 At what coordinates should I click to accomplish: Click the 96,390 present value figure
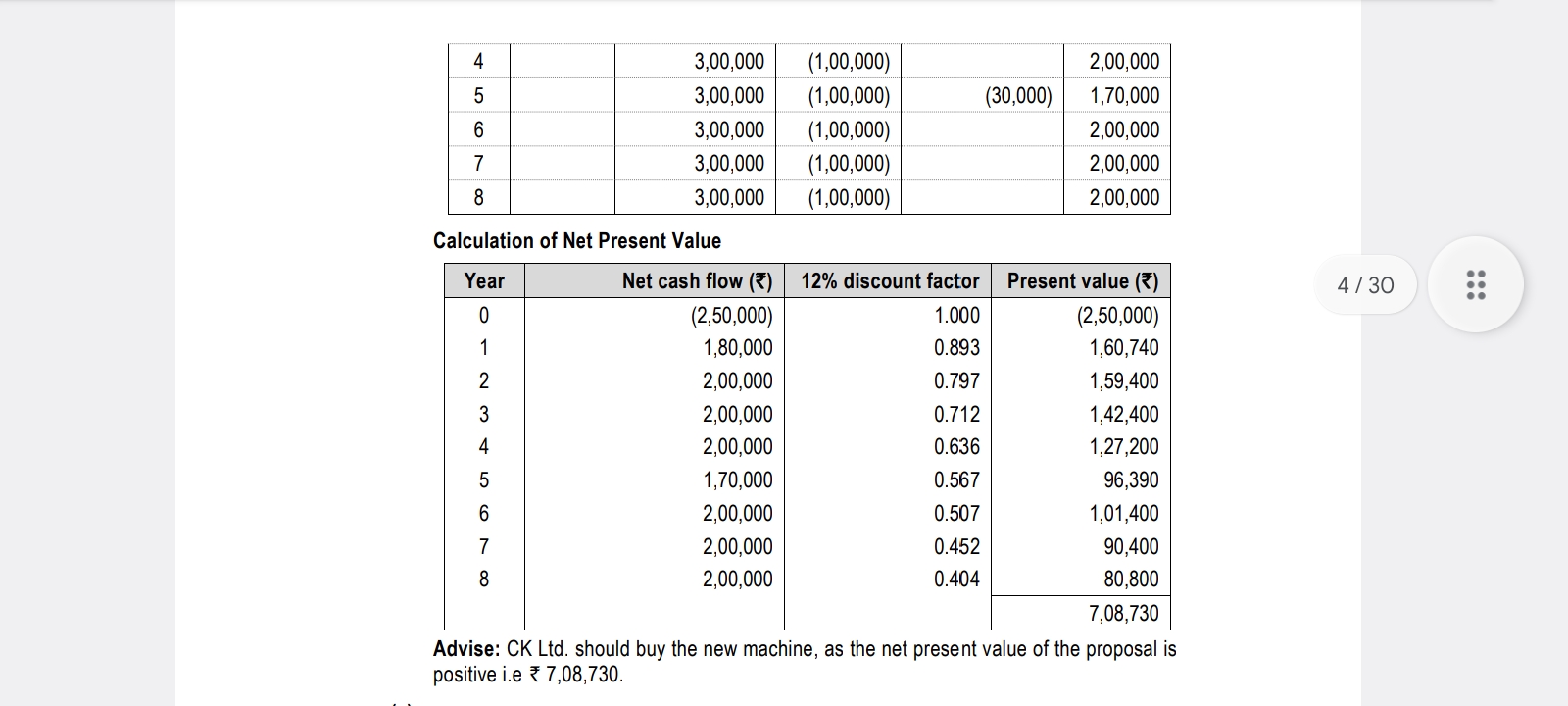pyautogui.click(x=1131, y=480)
